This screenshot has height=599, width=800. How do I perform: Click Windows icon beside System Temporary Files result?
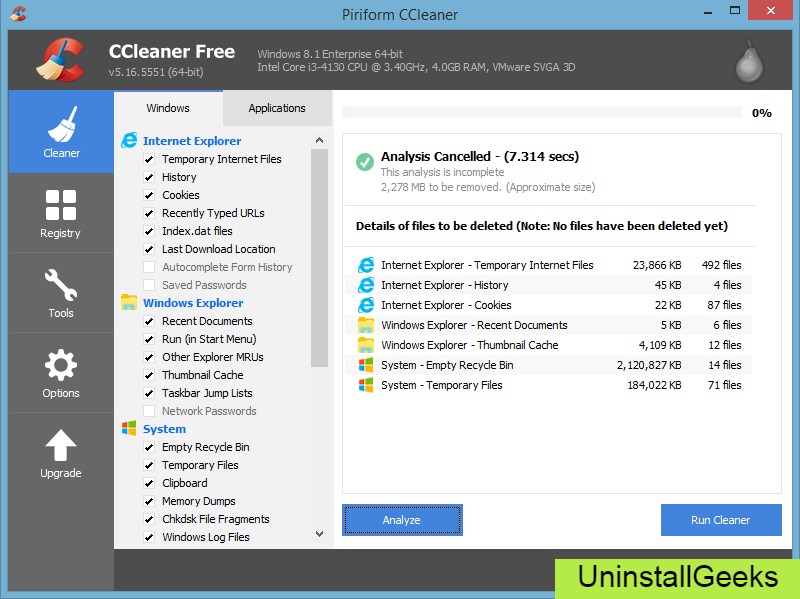(366, 385)
